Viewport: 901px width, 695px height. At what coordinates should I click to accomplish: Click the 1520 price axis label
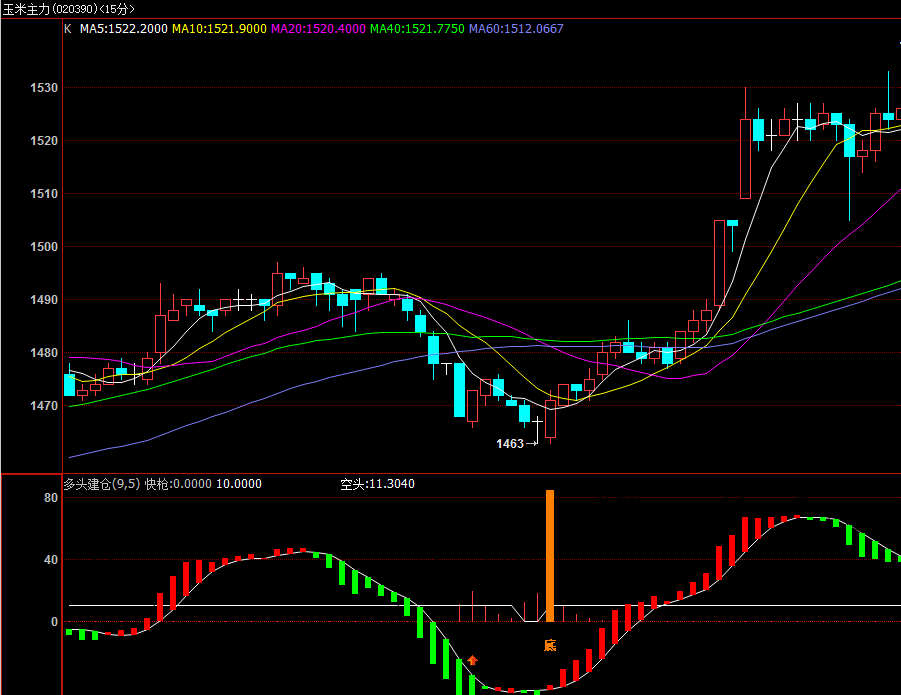tap(44, 141)
